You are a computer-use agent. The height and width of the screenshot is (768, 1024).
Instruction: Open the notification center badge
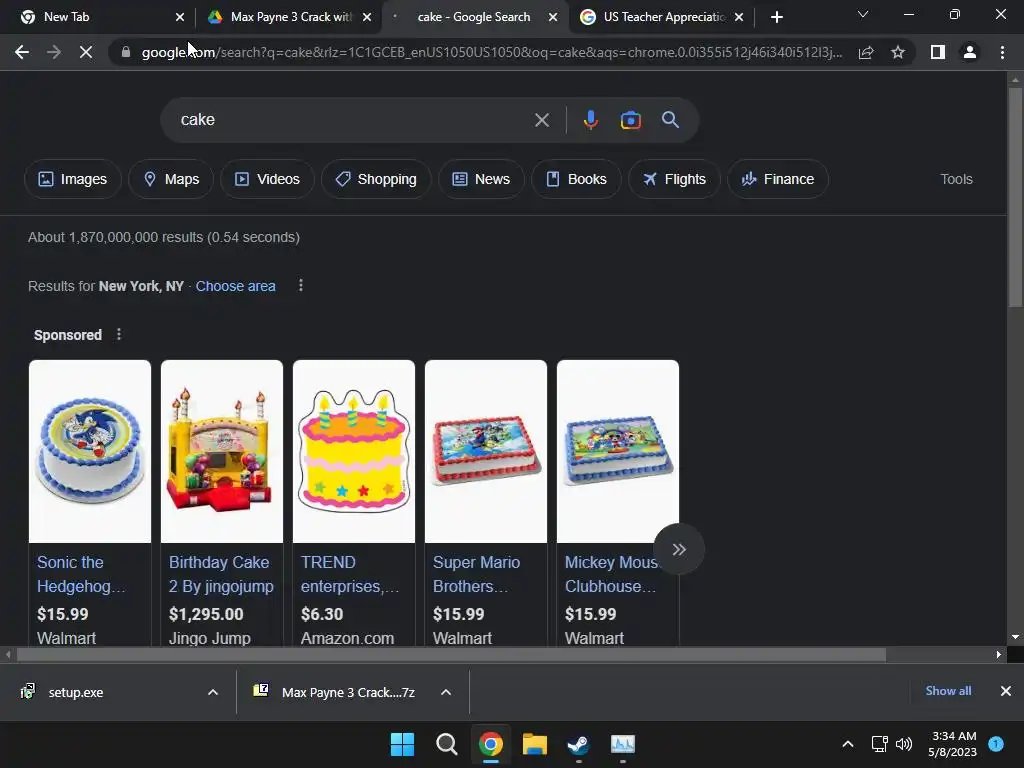(996, 744)
